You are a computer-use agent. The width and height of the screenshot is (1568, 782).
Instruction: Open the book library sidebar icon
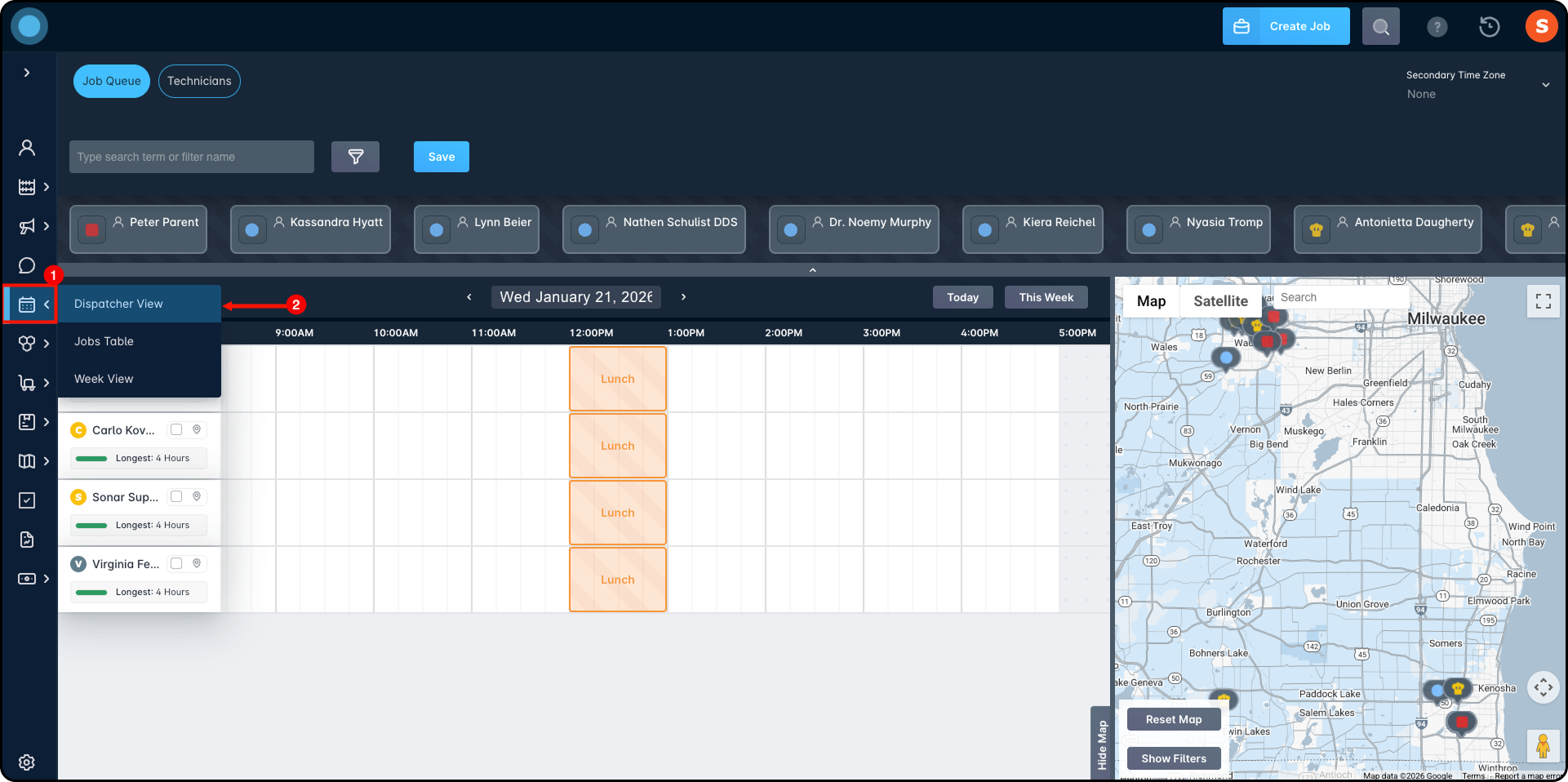[27, 461]
